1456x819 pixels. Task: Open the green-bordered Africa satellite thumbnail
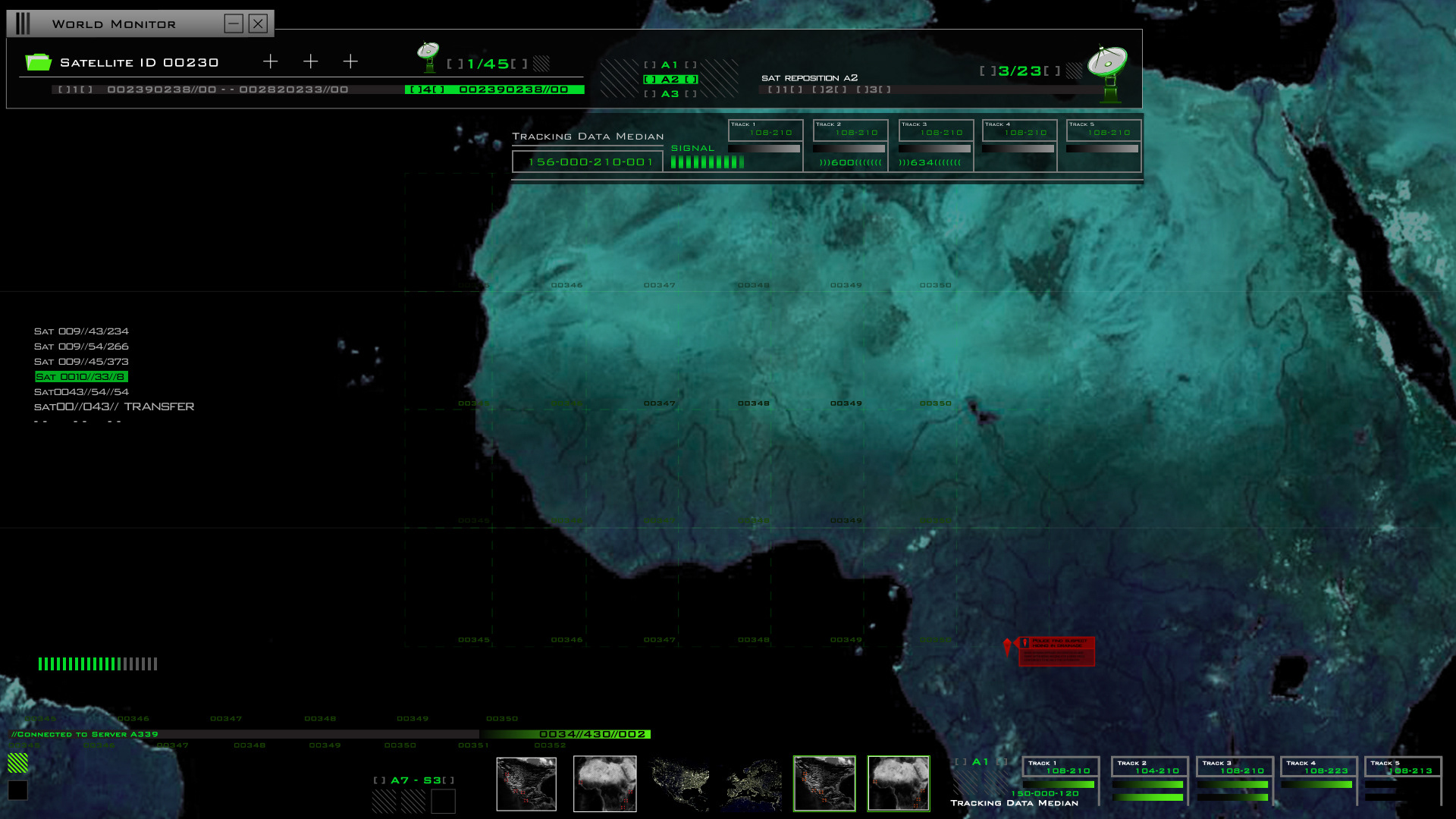[899, 783]
